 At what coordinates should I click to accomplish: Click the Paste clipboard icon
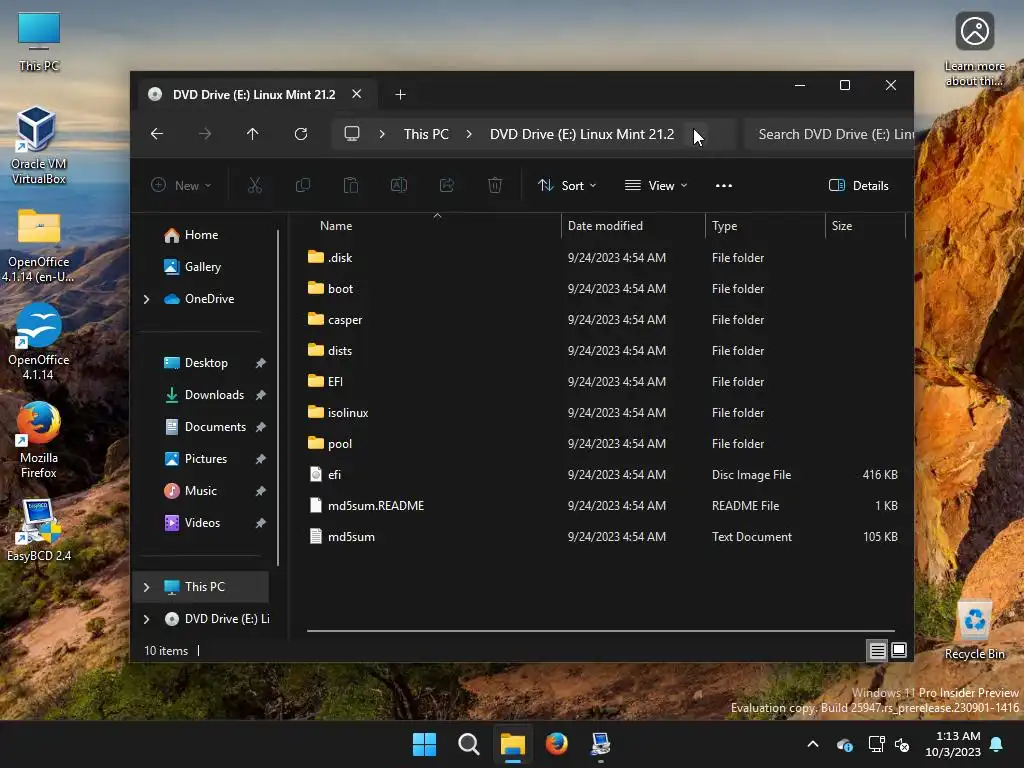click(x=351, y=185)
